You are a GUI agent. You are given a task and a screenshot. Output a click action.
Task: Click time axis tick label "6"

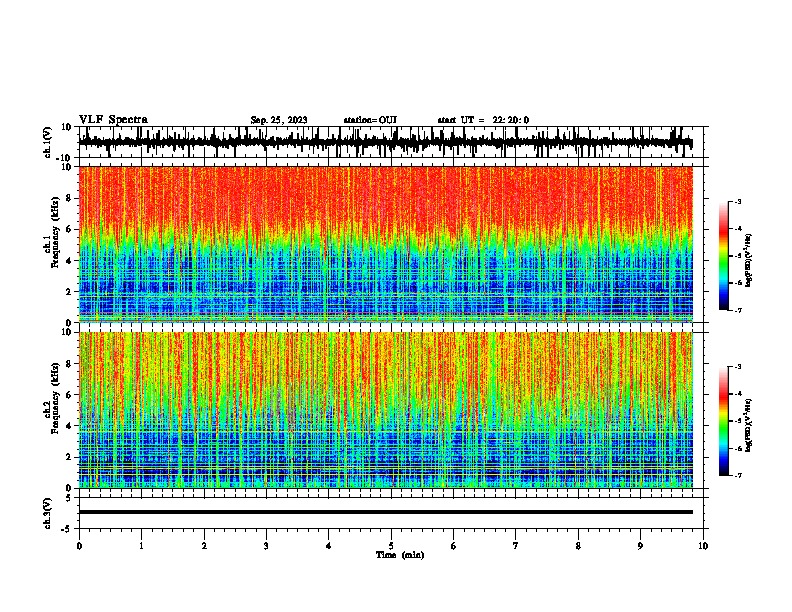point(454,546)
